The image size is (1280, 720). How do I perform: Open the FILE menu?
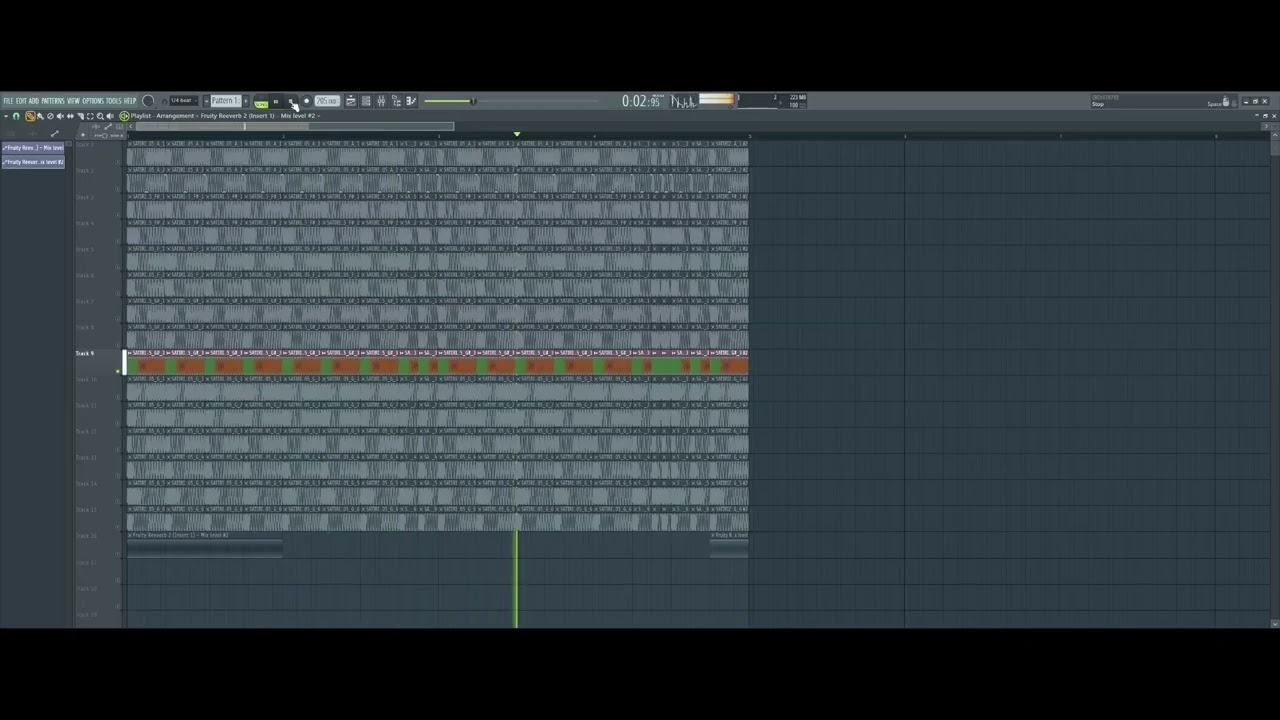8,101
